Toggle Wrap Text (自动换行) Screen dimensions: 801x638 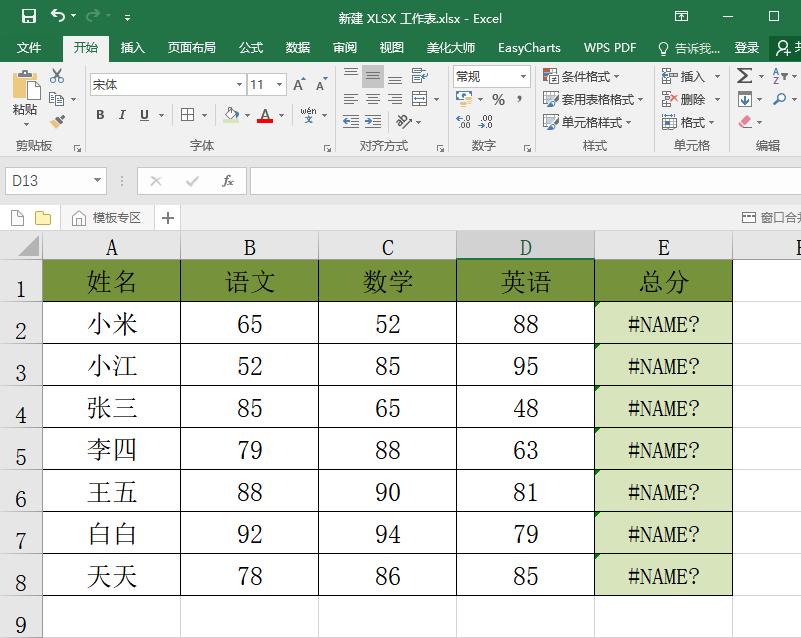(420, 76)
